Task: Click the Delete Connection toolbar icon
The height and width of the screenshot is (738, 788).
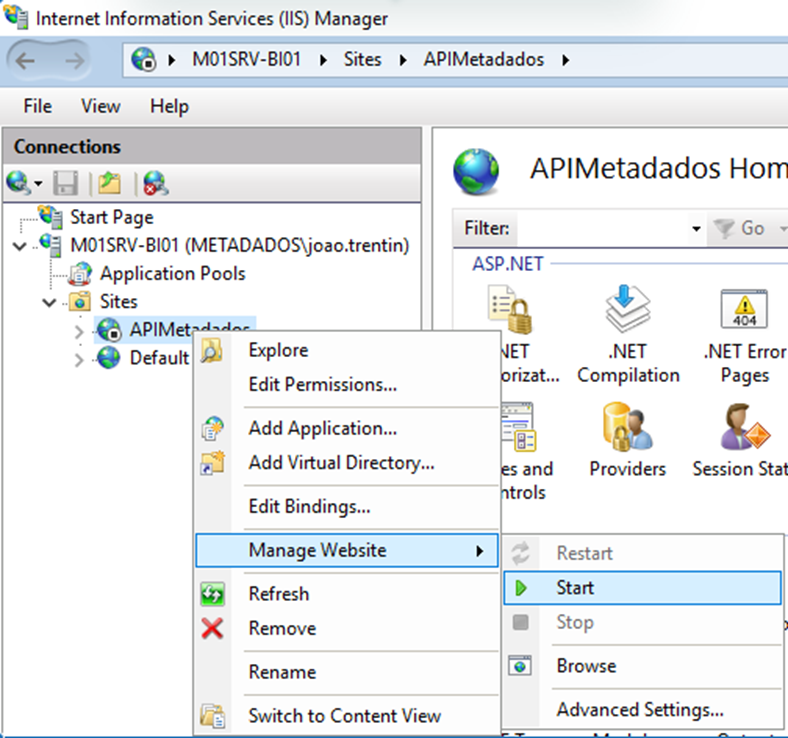Action: point(154,183)
